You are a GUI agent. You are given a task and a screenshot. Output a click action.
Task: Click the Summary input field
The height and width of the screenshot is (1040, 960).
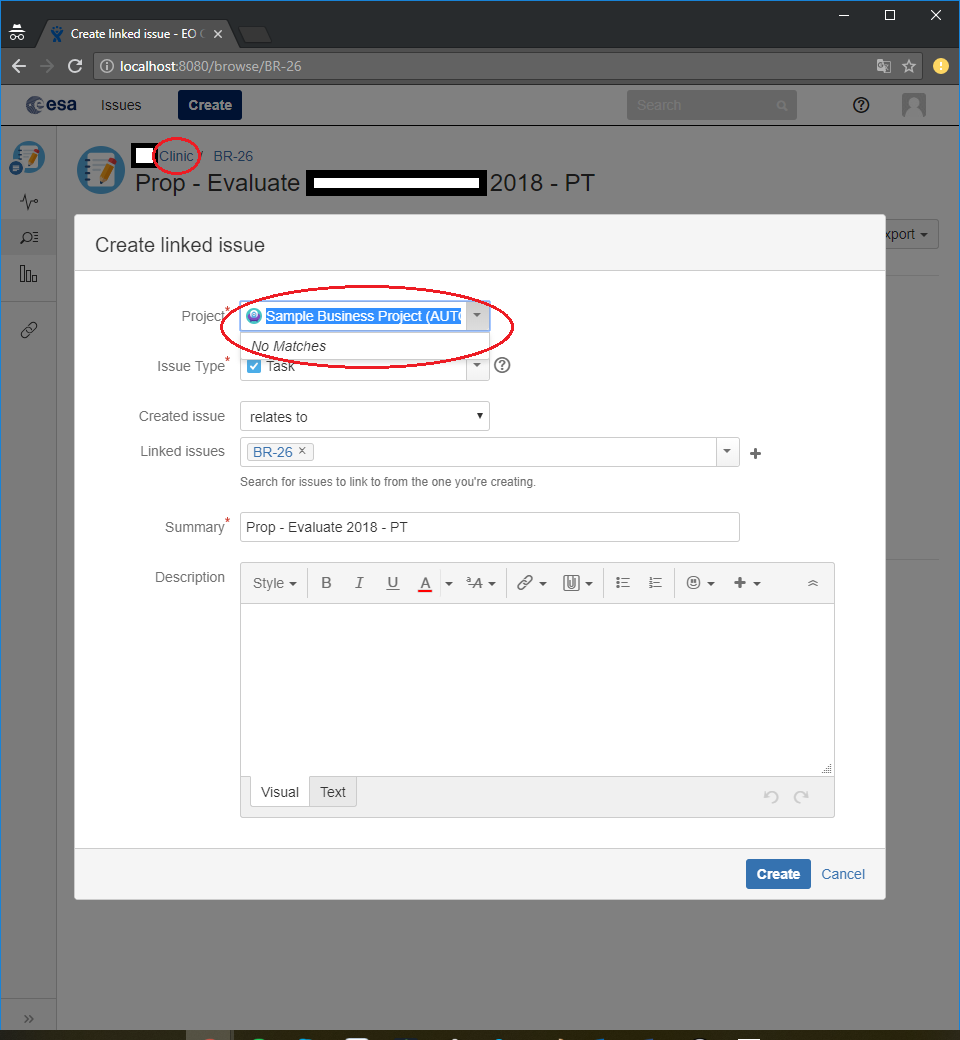(x=490, y=527)
